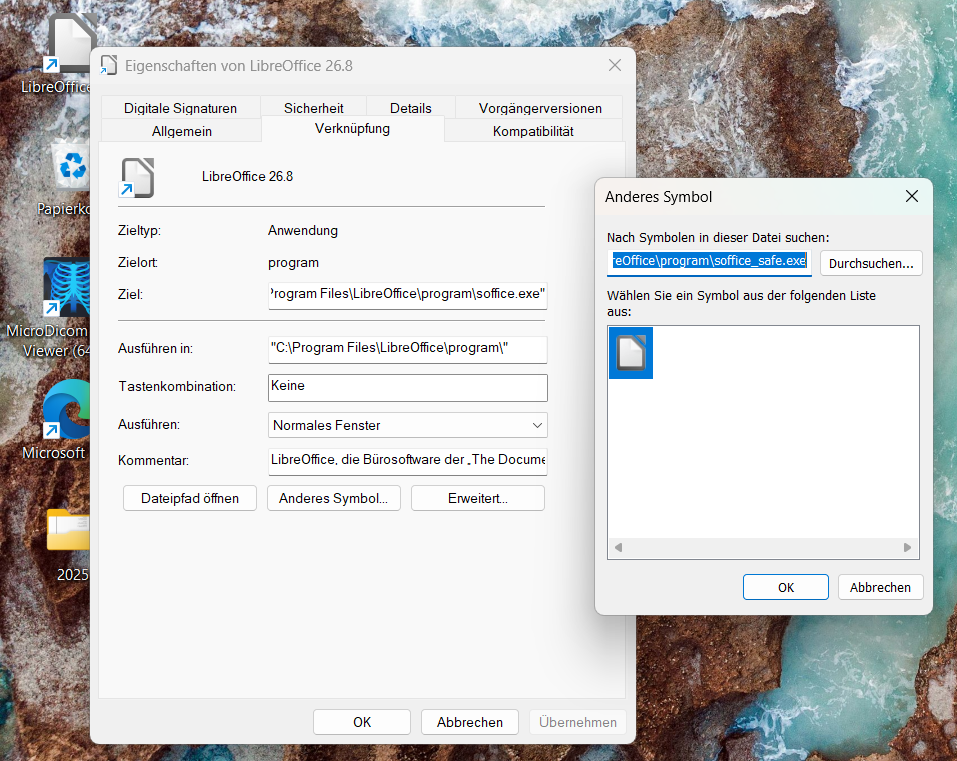This screenshot has width=957, height=761.
Task: Select the Verknüpfung tab
Action: (352, 129)
